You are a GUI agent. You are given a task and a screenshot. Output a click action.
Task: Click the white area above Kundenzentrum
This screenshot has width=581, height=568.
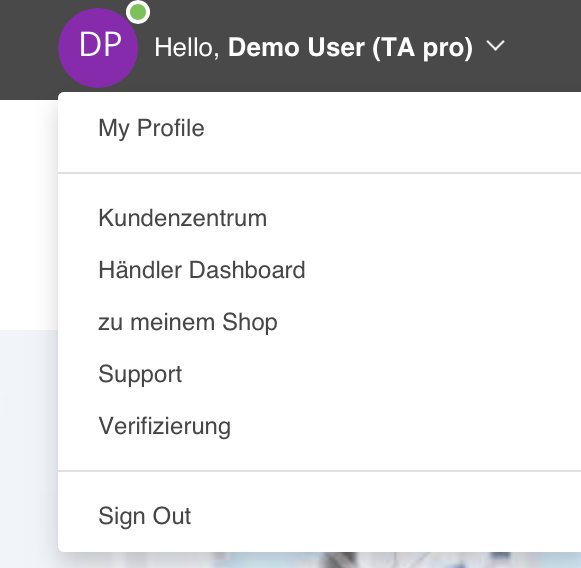[319, 189]
